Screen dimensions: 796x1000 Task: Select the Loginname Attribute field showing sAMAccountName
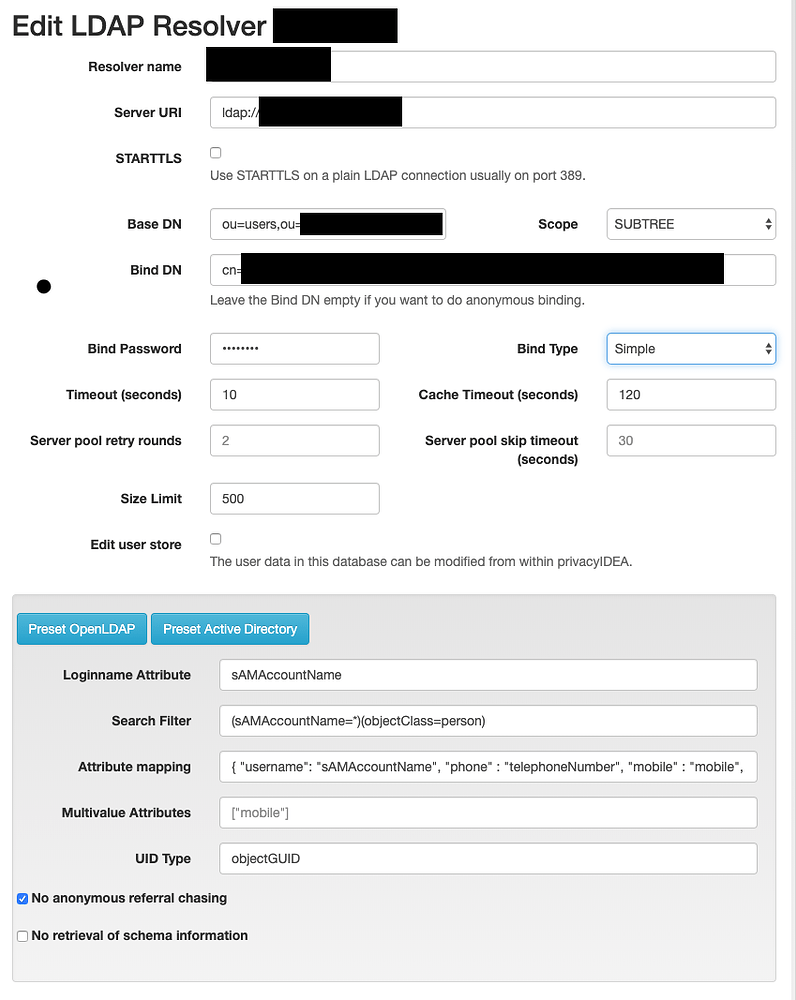point(488,674)
